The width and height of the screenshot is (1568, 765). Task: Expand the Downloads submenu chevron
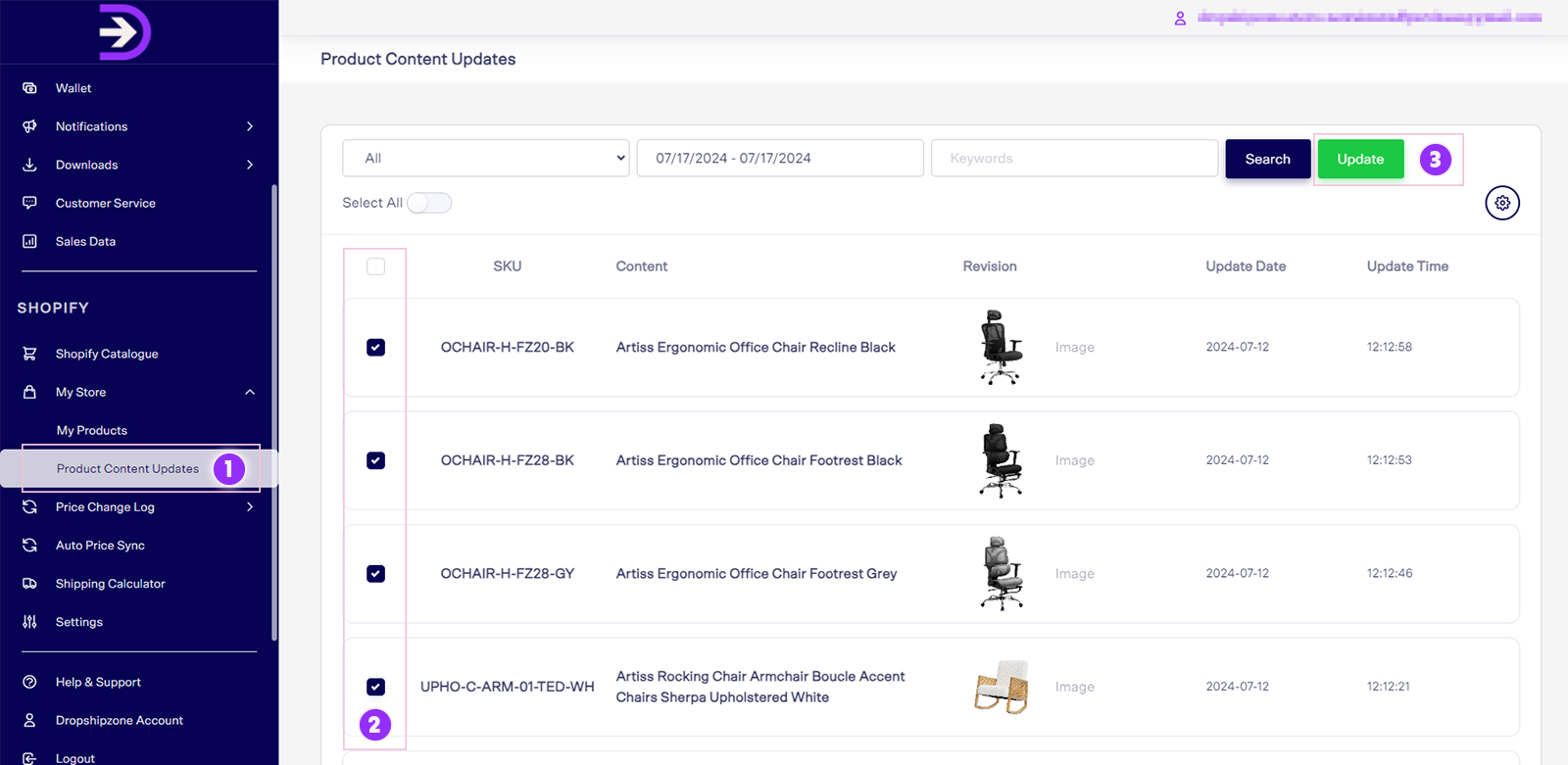point(250,165)
